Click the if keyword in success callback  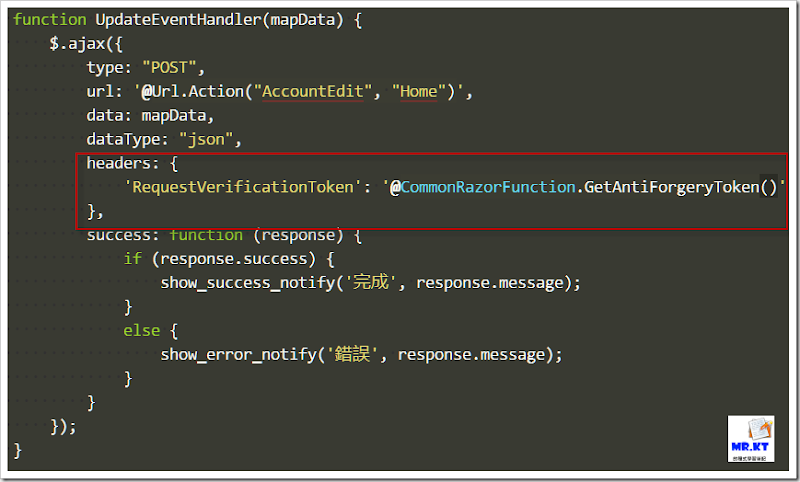132,259
